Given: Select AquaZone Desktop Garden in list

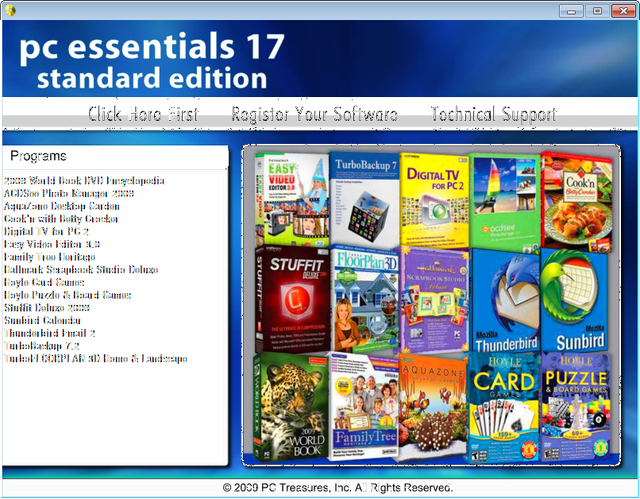Looking at the screenshot, I should [62, 206].
